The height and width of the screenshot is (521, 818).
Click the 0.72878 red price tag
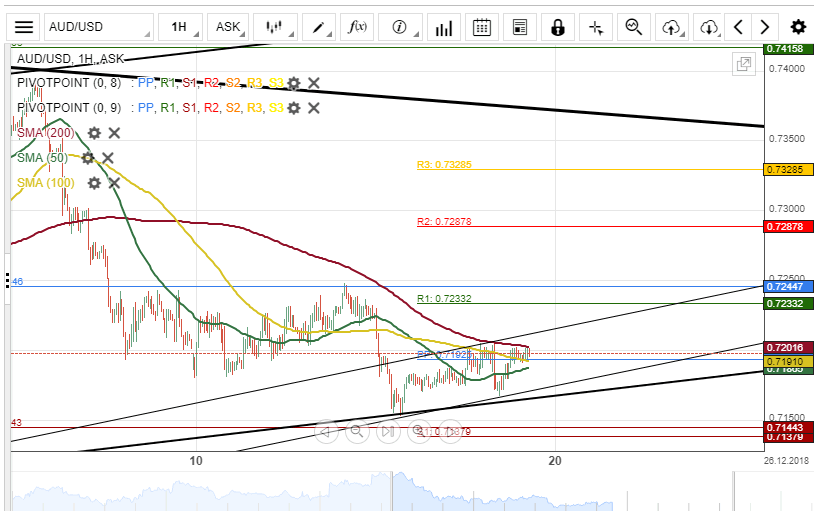788,226
